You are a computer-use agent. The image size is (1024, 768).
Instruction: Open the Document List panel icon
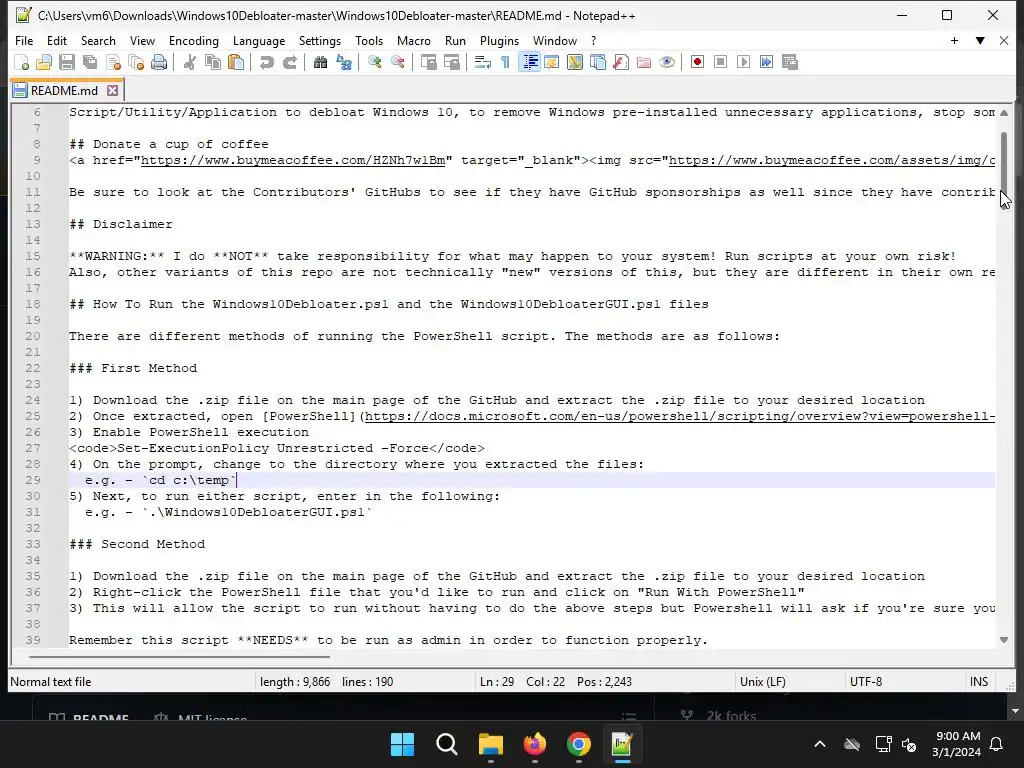coord(598,62)
